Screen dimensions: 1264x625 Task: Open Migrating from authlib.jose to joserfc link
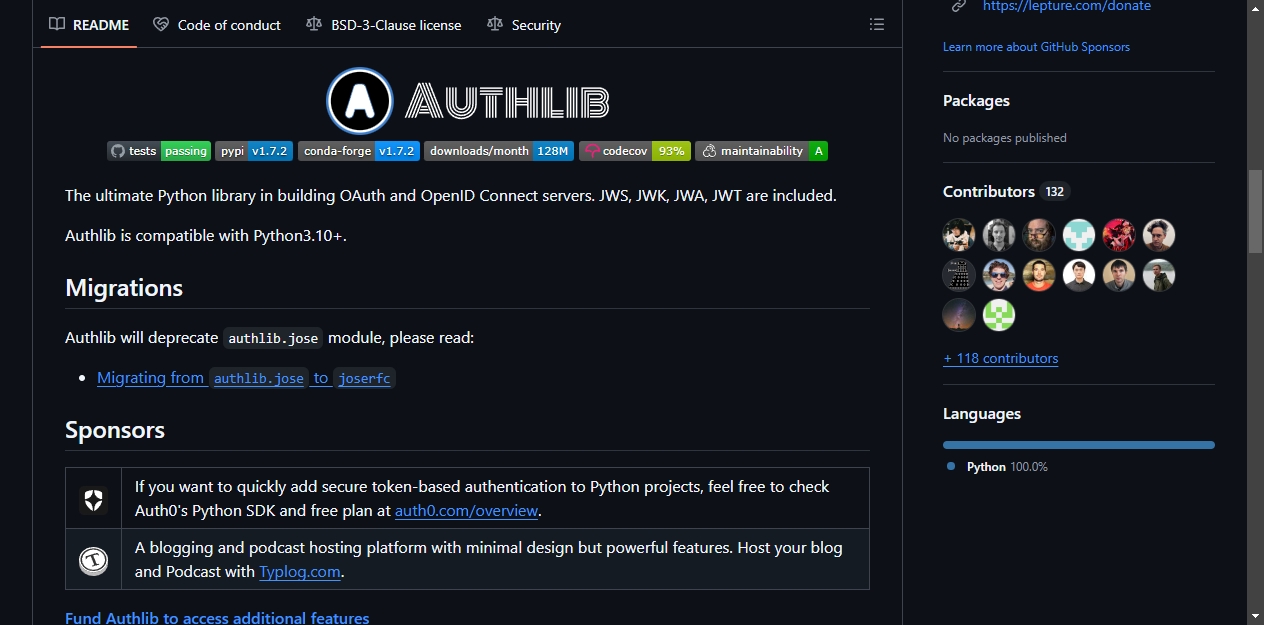(x=246, y=378)
